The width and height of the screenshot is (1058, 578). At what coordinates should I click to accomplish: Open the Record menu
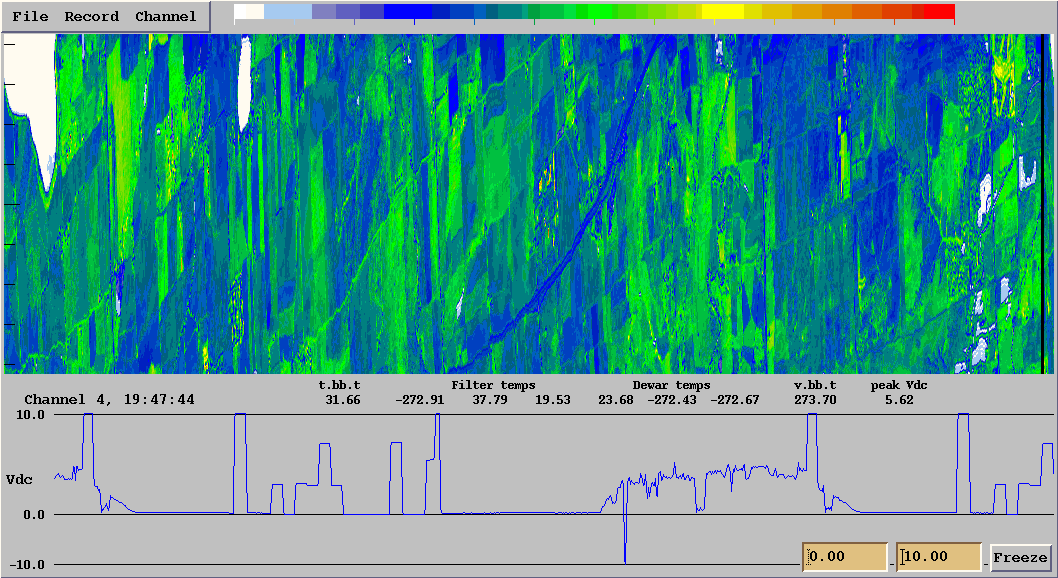pos(92,16)
